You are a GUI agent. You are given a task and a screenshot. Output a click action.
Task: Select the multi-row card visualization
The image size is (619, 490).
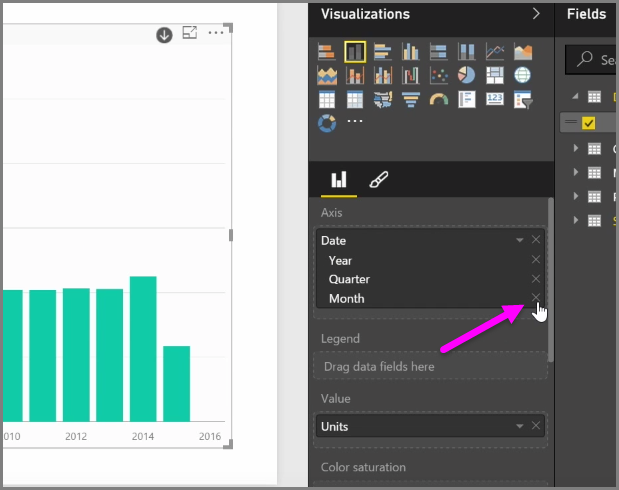click(466, 99)
